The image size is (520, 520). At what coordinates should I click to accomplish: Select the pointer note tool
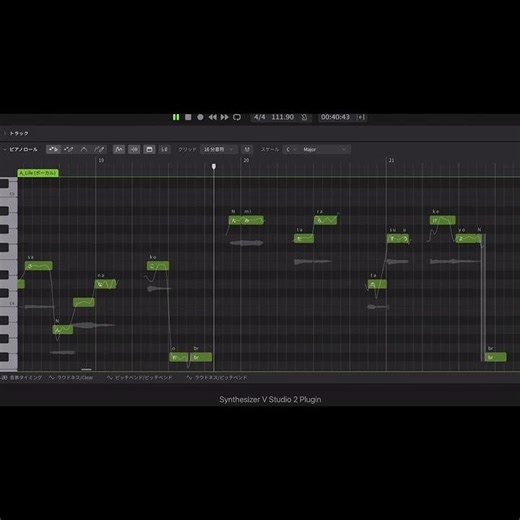pyautogui.click(x=53, y=149)
